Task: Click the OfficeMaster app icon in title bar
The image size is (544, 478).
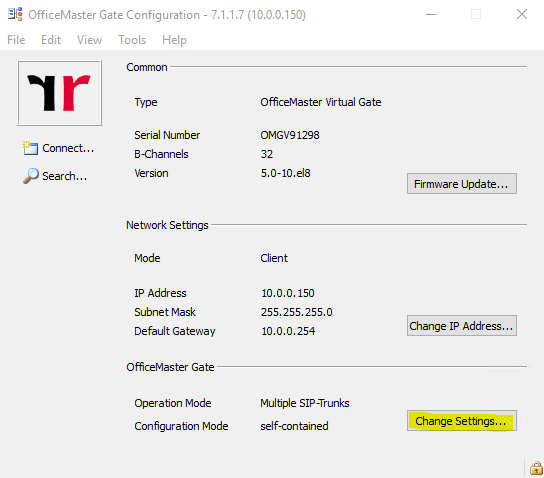Action: pyautogui.click(x=15, y=14)
